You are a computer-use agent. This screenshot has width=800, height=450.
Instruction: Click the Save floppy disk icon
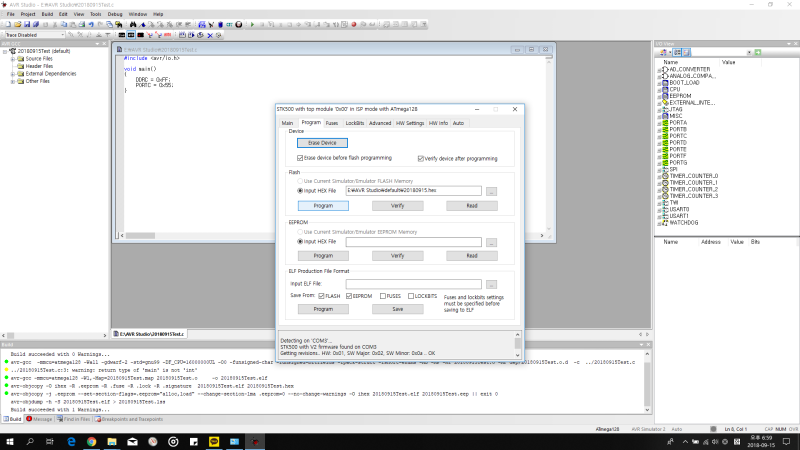coord(27,24)
